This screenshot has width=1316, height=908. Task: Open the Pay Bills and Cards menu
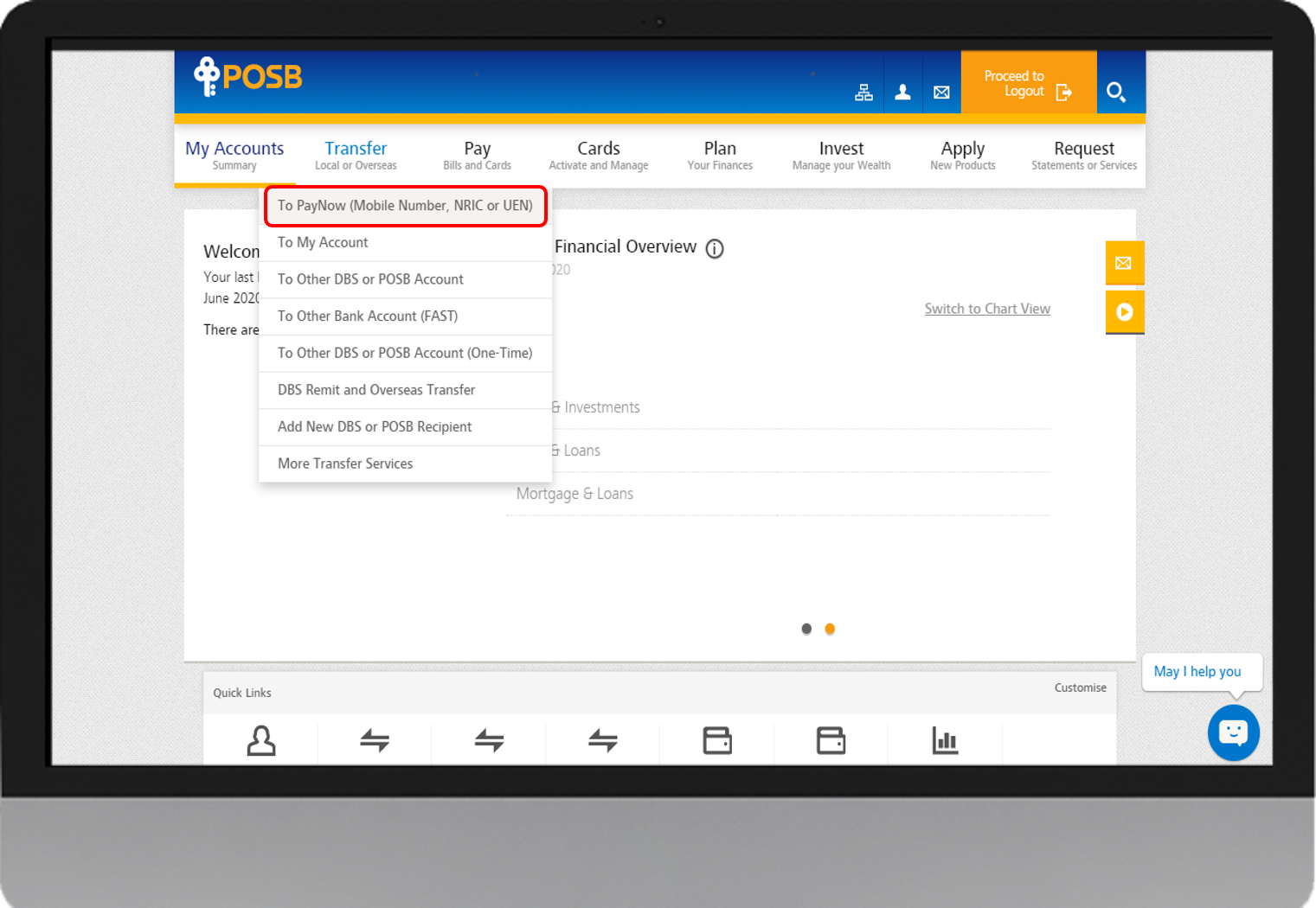tap(477, 155)
